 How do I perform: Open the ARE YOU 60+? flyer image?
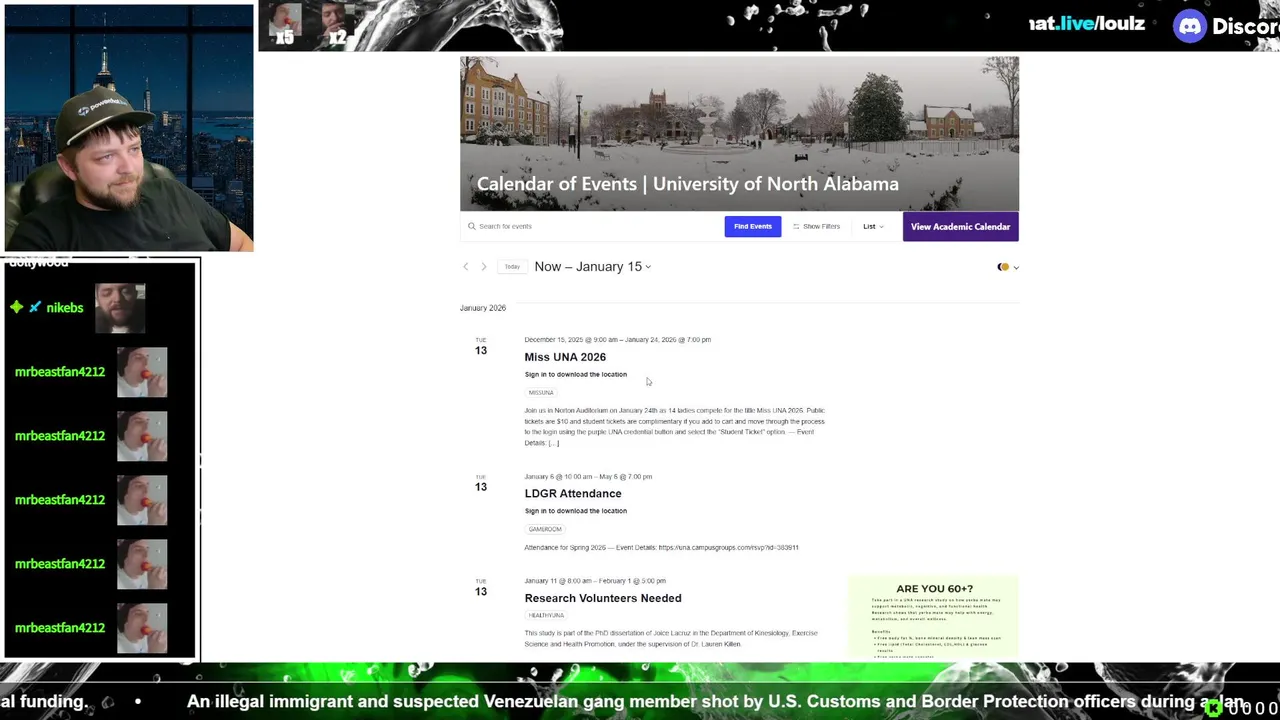[934, 617]
